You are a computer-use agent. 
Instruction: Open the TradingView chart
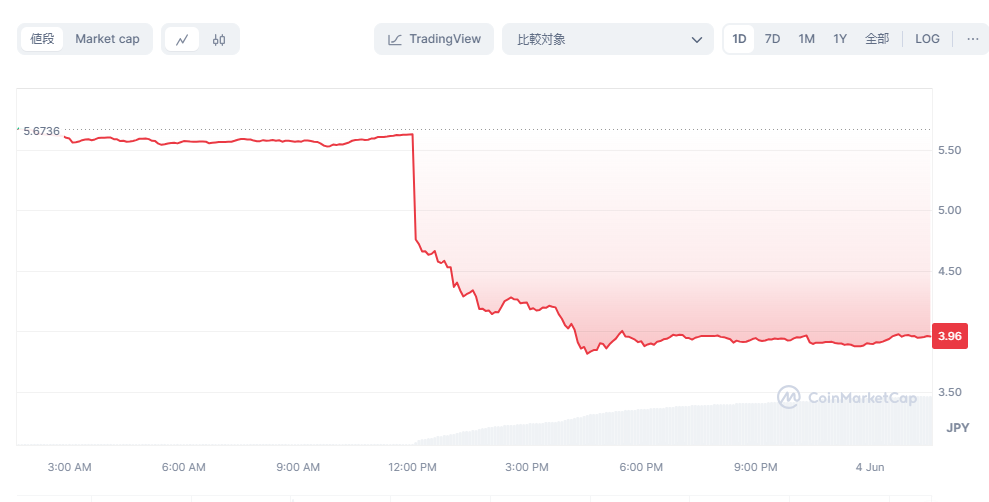[434, 39]
